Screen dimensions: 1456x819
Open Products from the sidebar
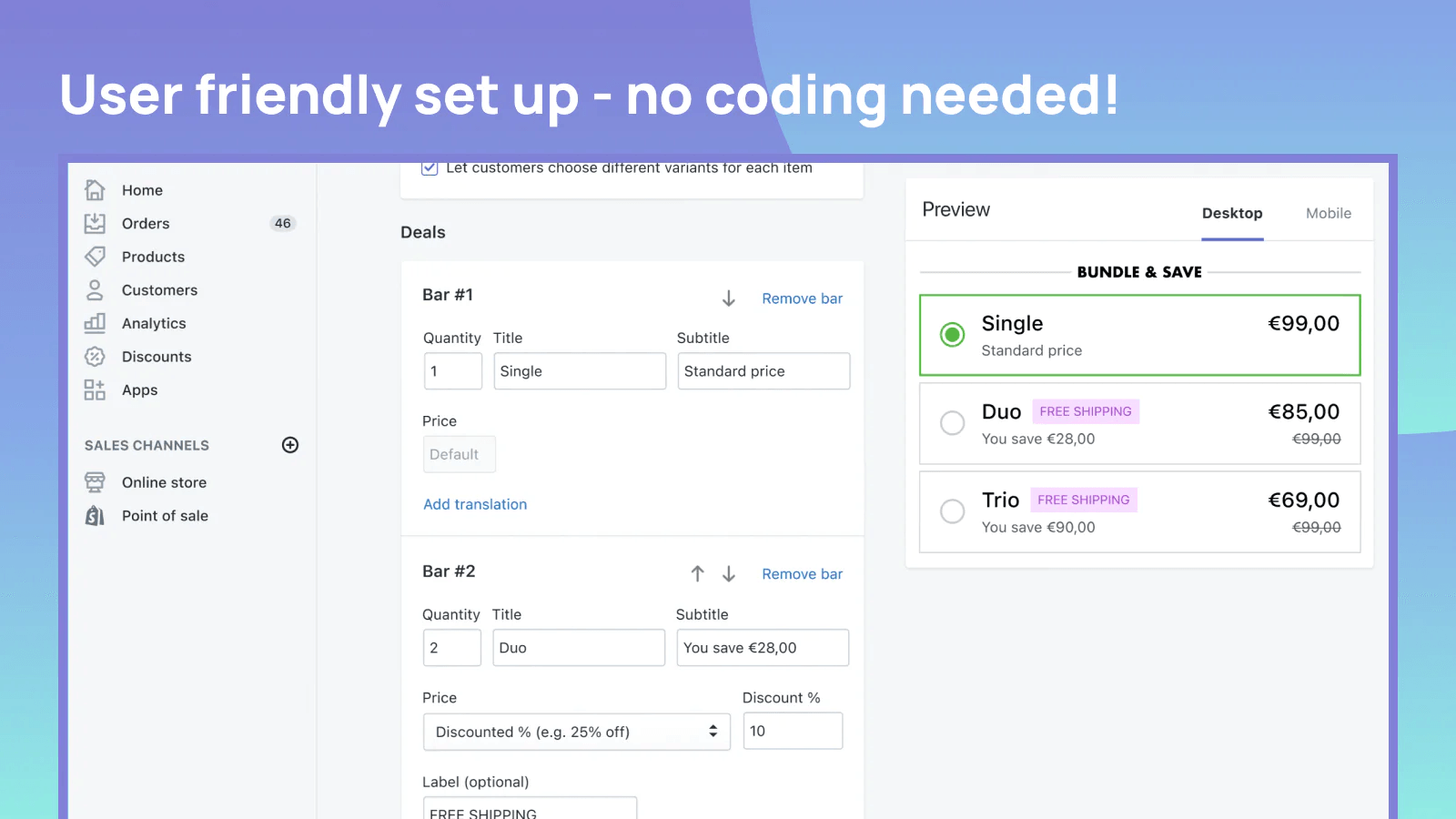[96, 256]
